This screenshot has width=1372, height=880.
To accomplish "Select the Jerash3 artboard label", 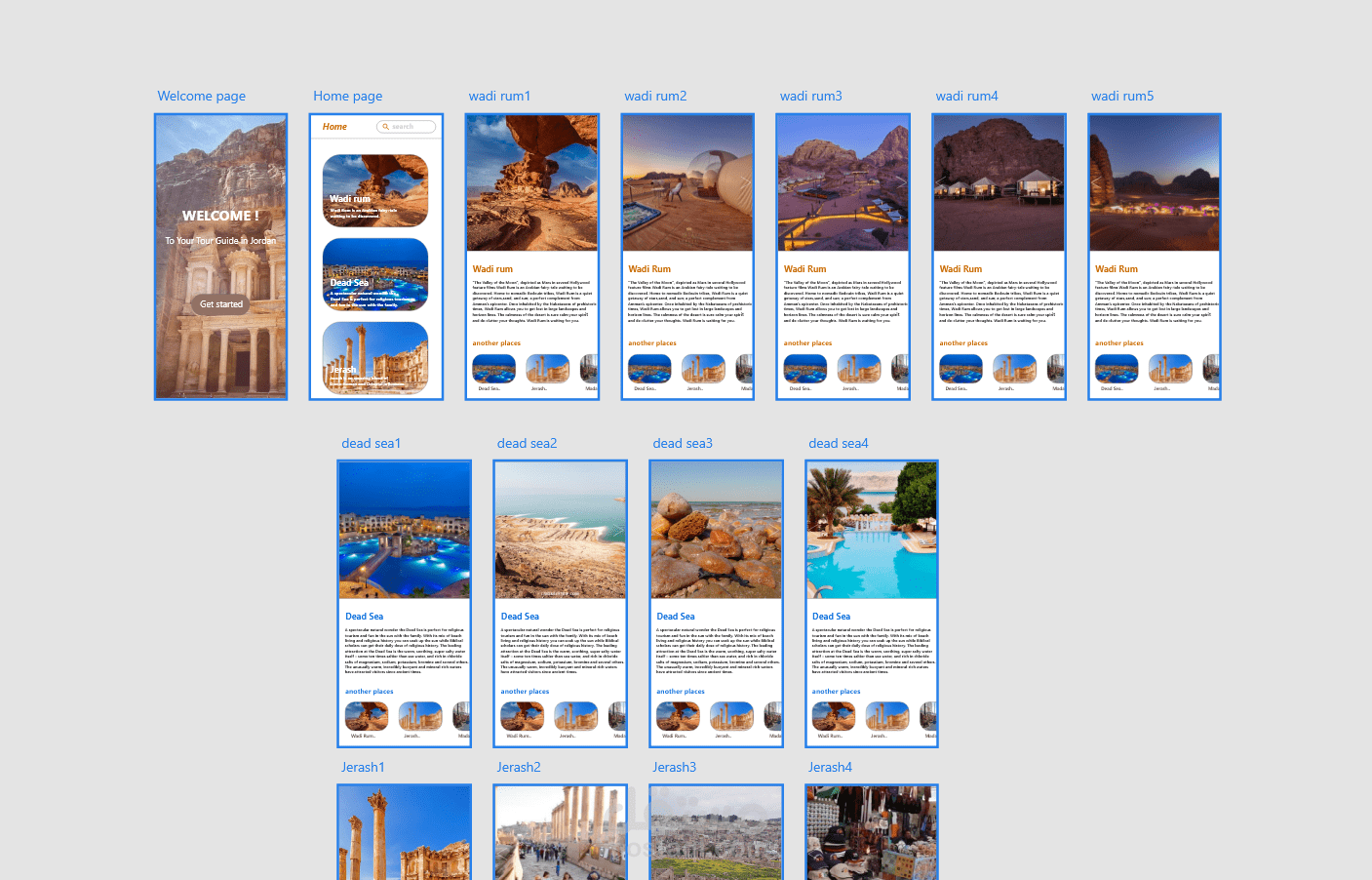I will click(675, 767).
